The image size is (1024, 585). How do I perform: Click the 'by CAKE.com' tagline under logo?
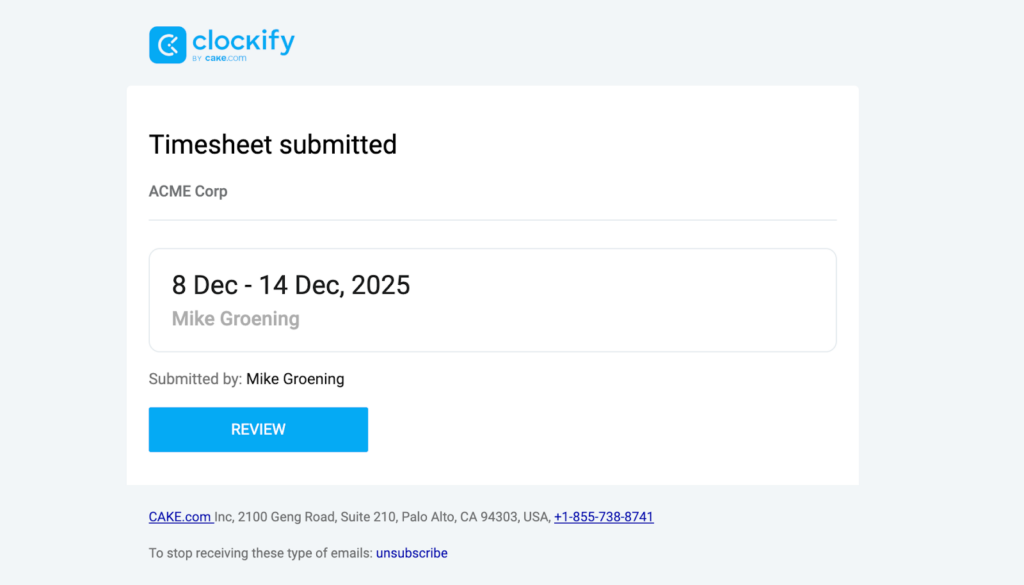coord(219,59)
